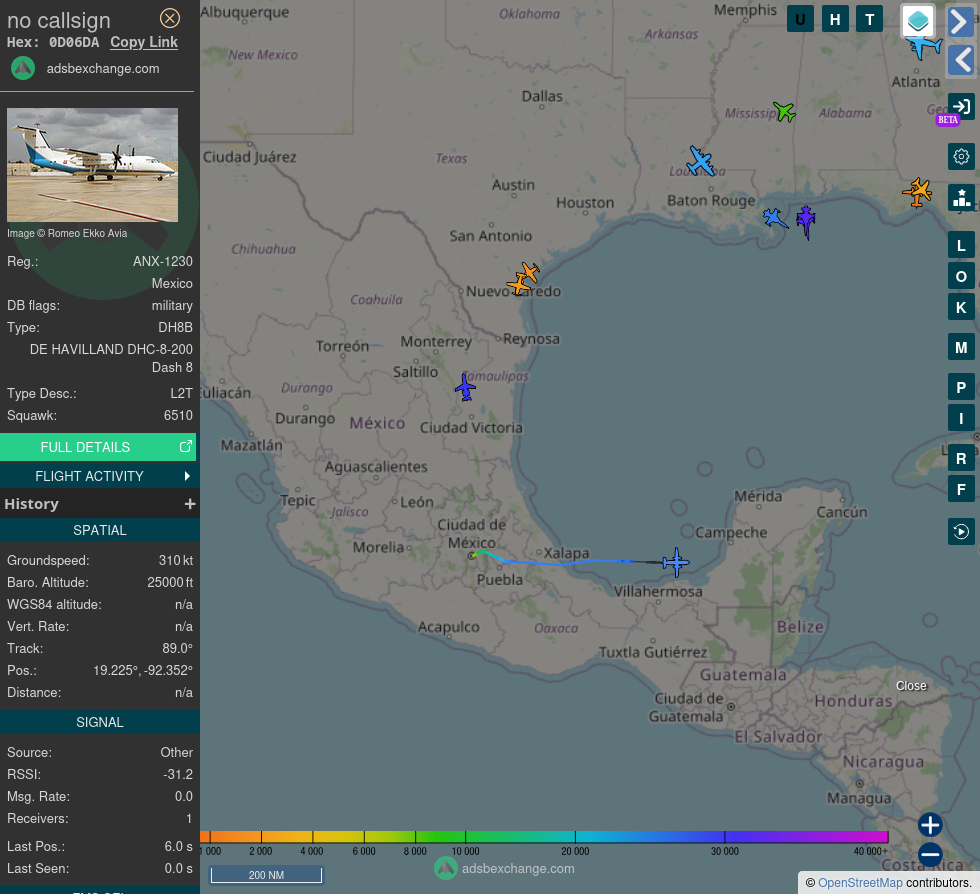
Task: Toggle the K map button
Action: coord(961,307)
